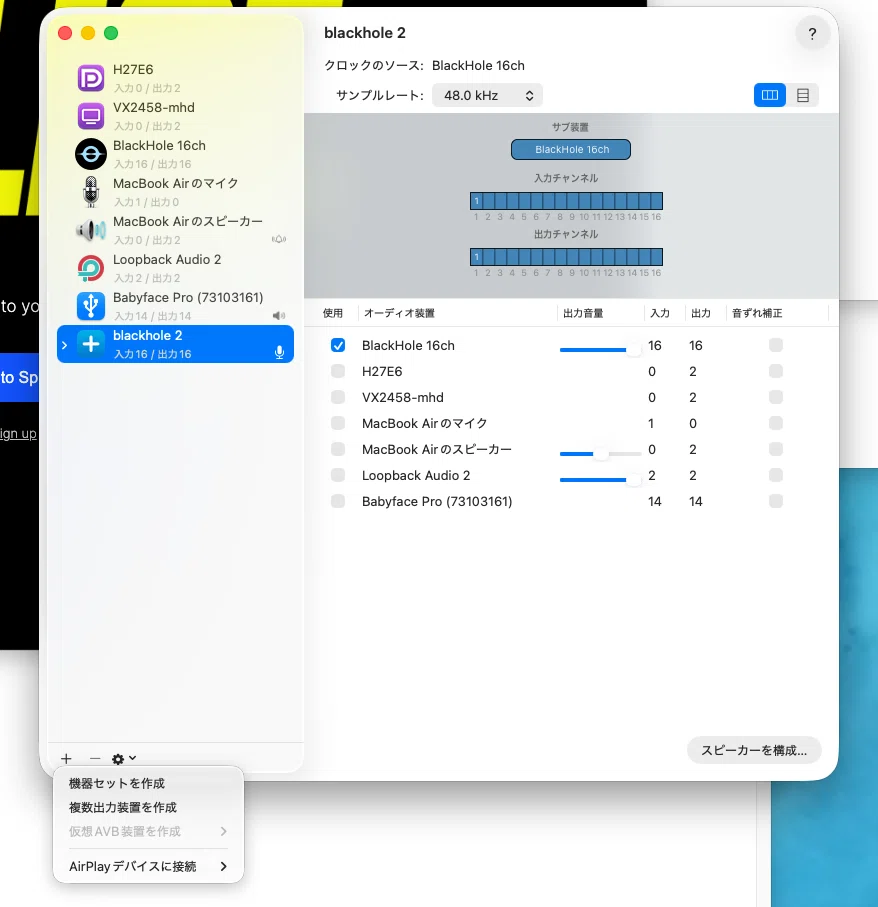Viewport: 878px width, 907px height.
Task: Toggle drift correction for Loopback Audio 2
Action: click(x=776, y=475)
